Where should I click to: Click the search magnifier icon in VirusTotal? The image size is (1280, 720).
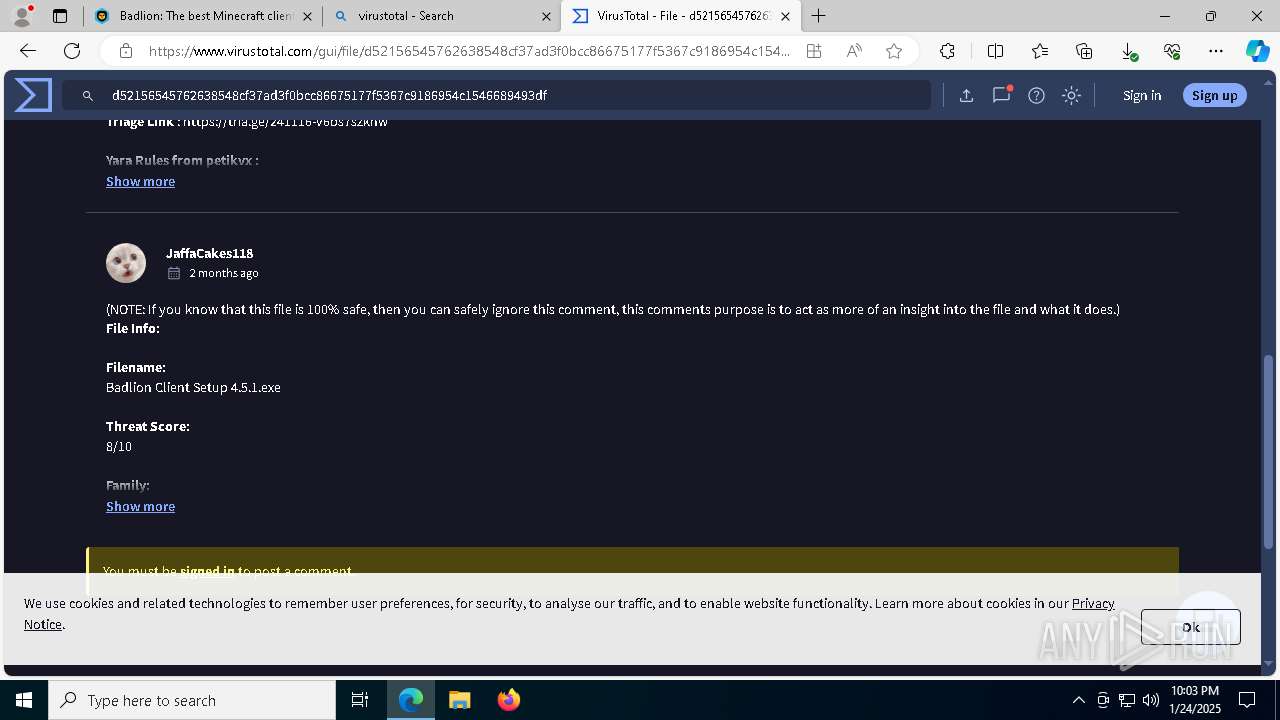[88, 95]
